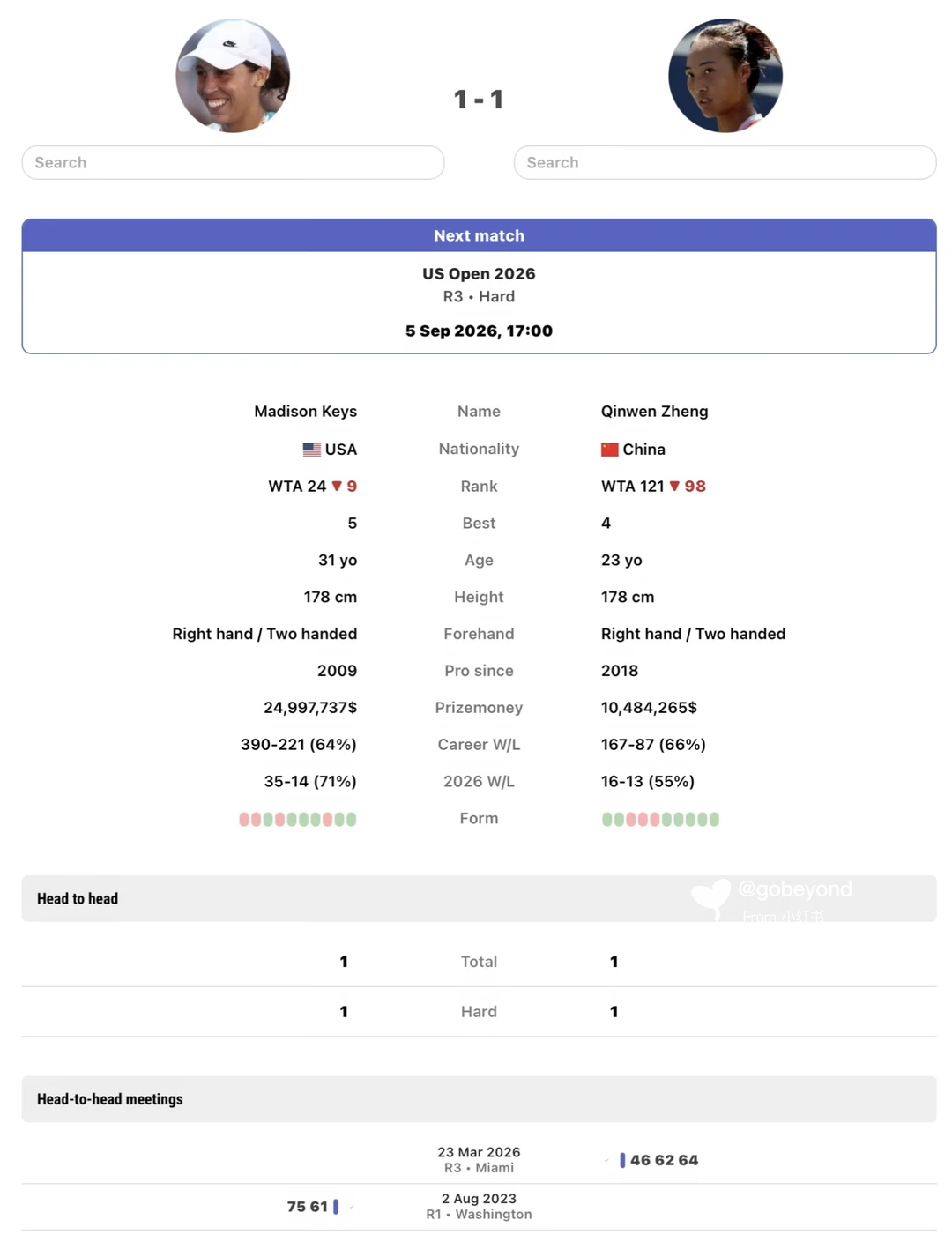Viewport: 952px width, 1242px height.
Task: Open the 2 Aug 2023 Washington meeting
Action: coord(479,1207)
